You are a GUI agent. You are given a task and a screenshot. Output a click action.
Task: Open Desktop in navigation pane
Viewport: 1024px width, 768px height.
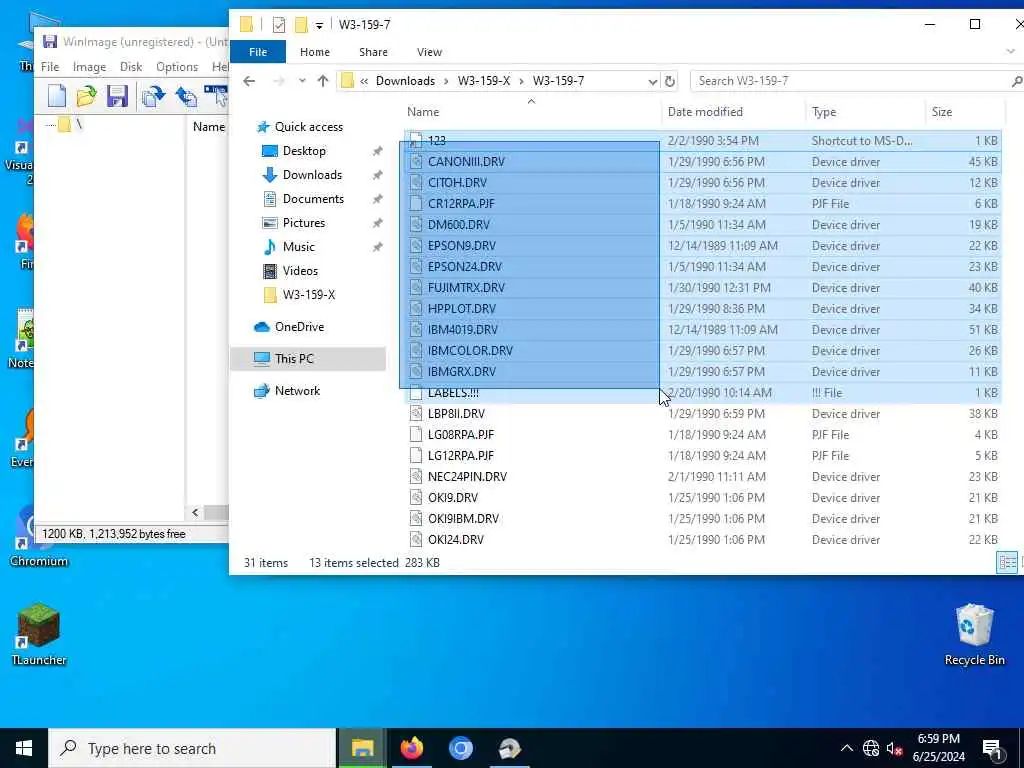[x=294, y=151]
